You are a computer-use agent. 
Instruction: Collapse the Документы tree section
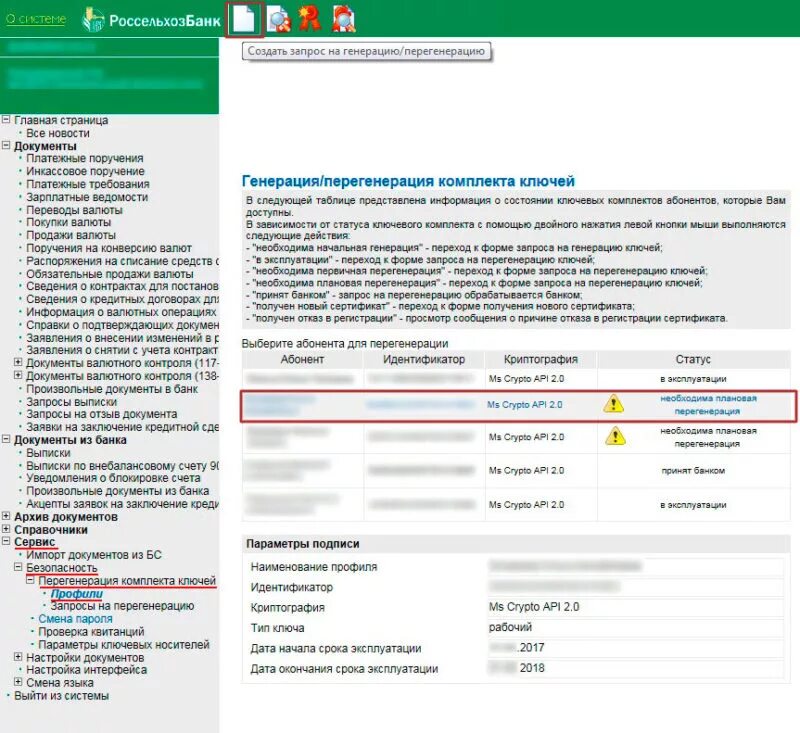(6, 145)
